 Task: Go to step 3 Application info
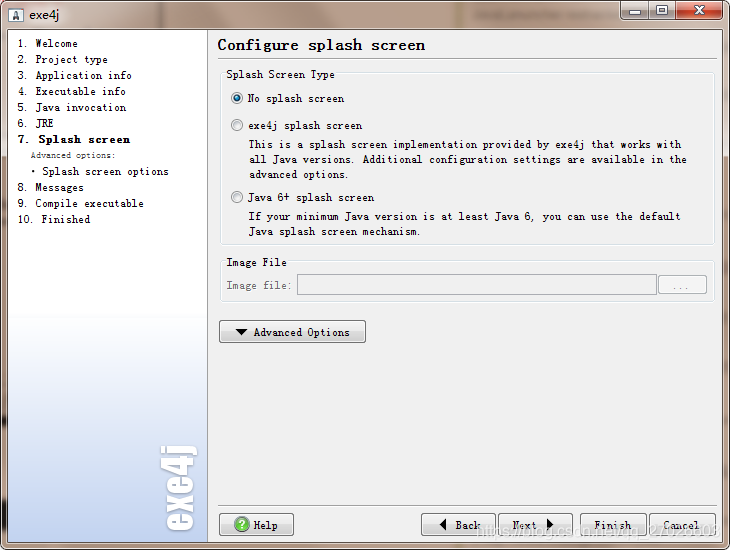pos(74,75)
